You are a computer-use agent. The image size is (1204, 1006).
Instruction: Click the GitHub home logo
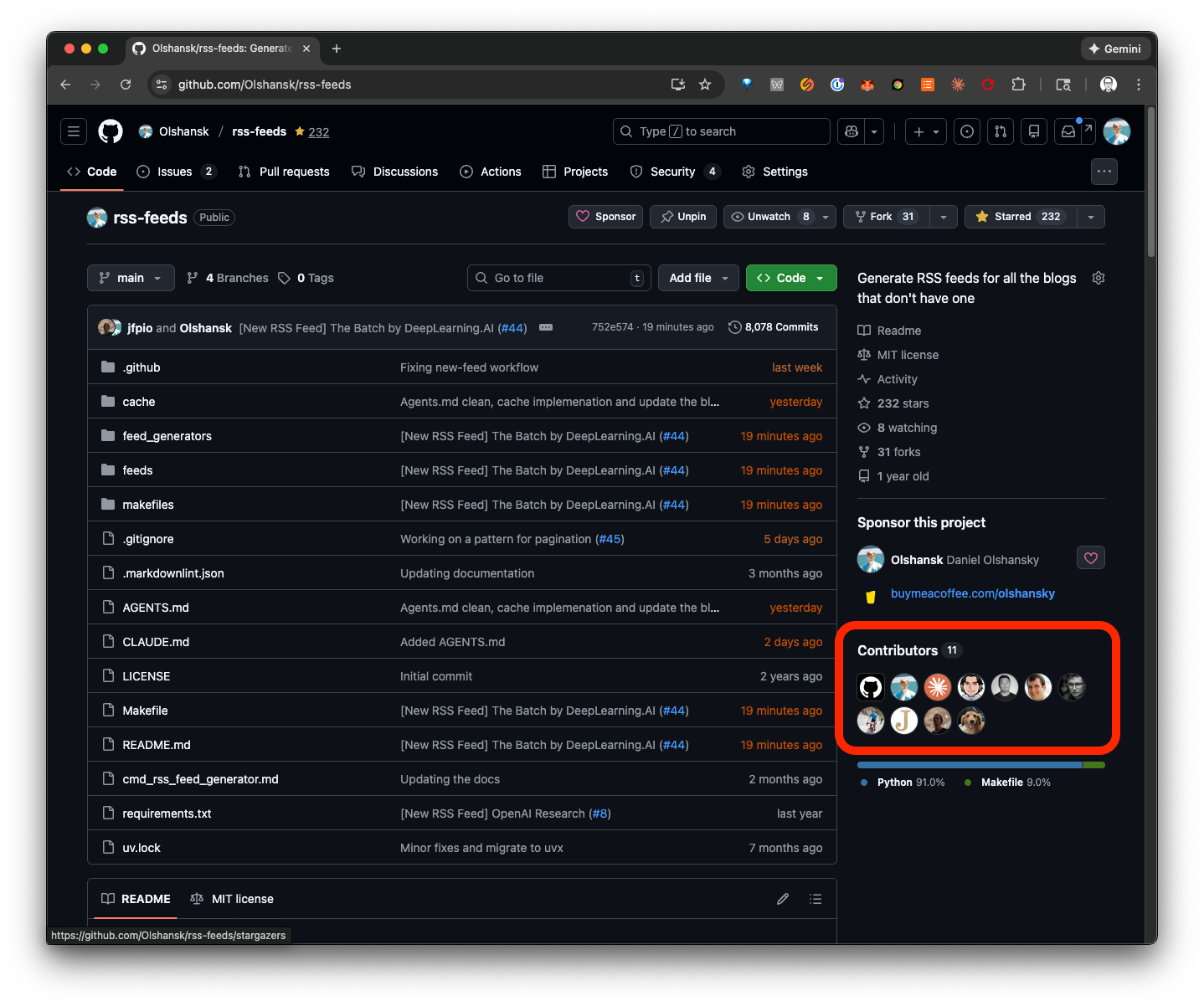pyautogui.click(x=110, y=131)
